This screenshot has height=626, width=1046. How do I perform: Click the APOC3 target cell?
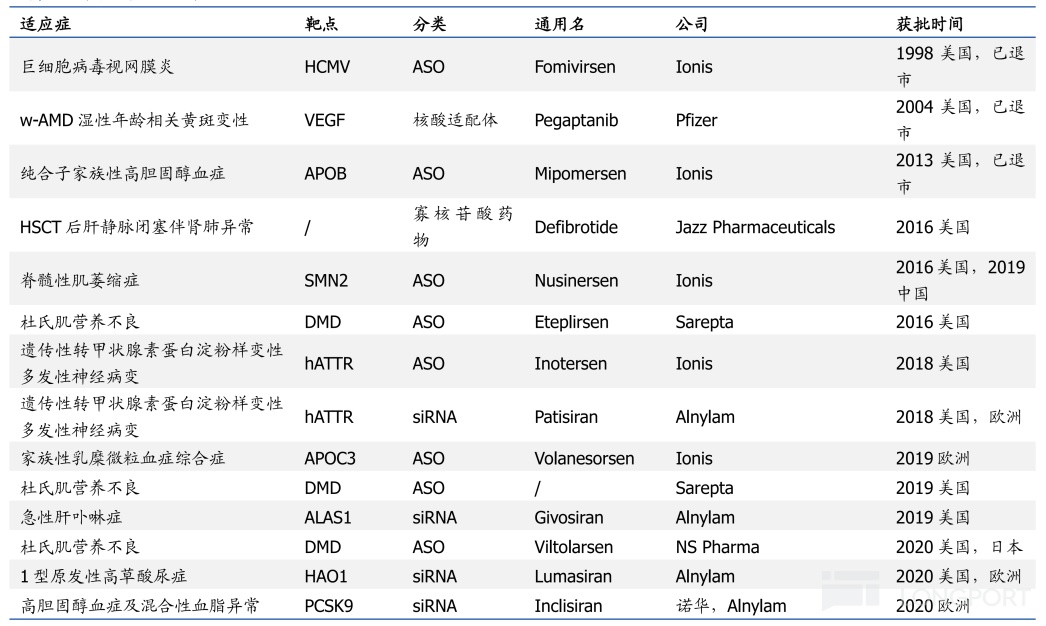(x=331, y=460)
